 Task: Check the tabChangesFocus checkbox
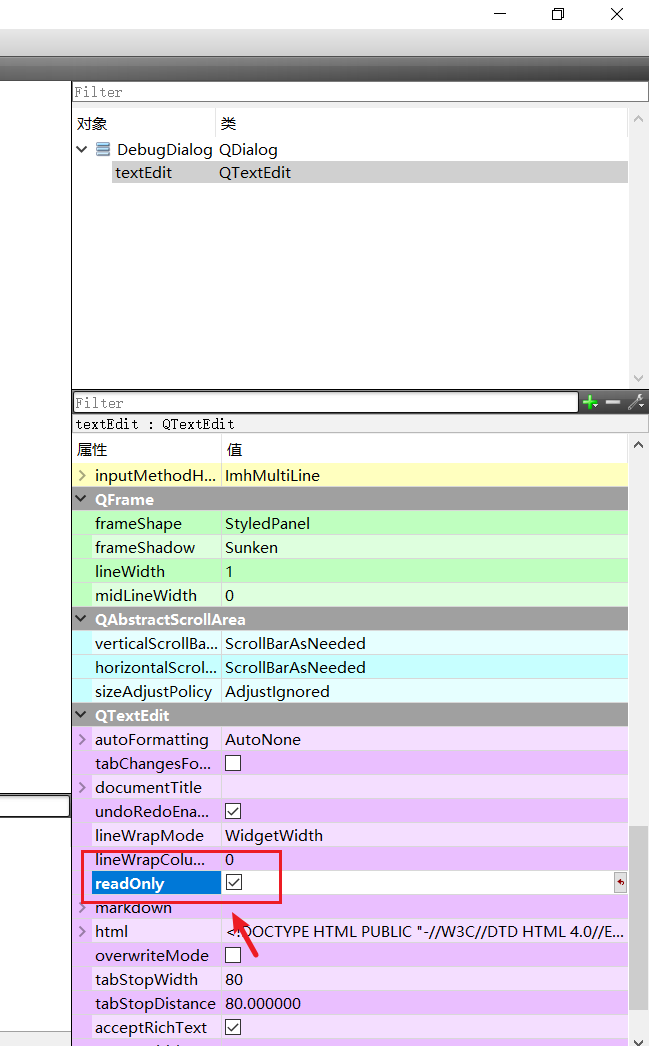(x=233, y=763)
